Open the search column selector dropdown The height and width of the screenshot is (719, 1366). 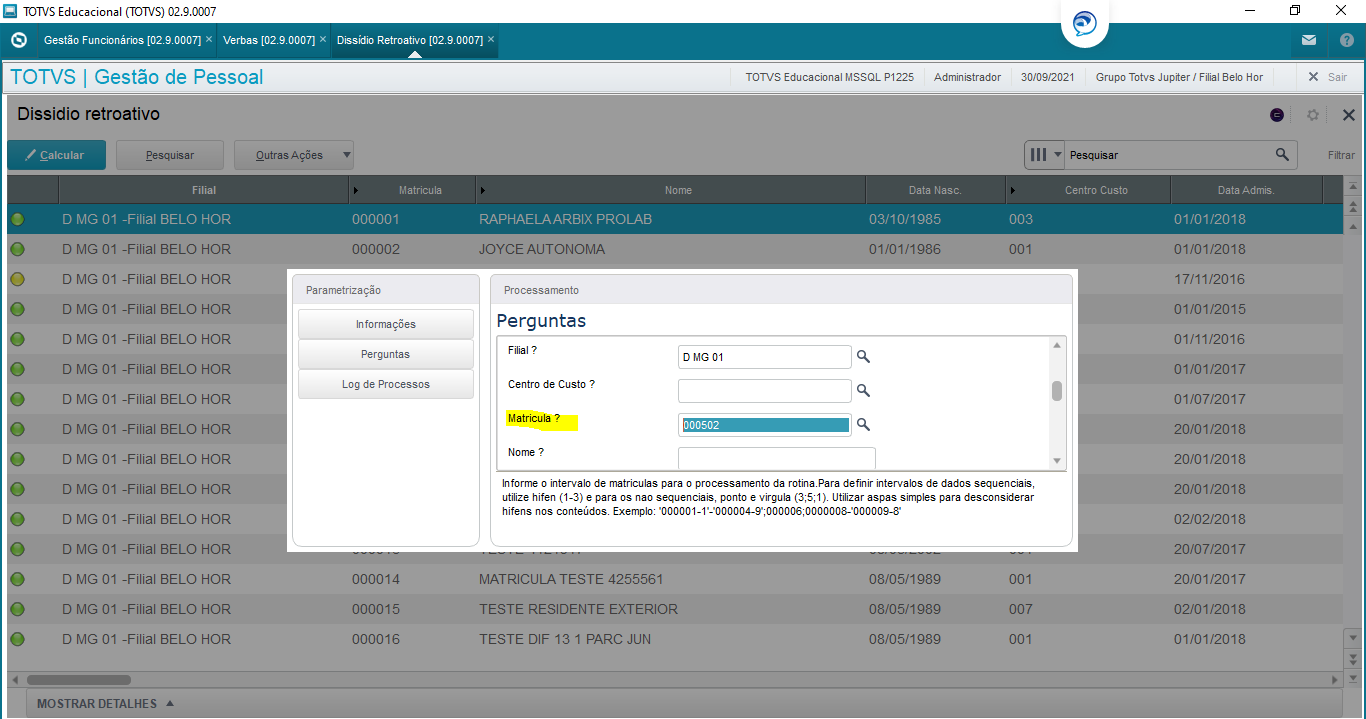click(1045, 155)
